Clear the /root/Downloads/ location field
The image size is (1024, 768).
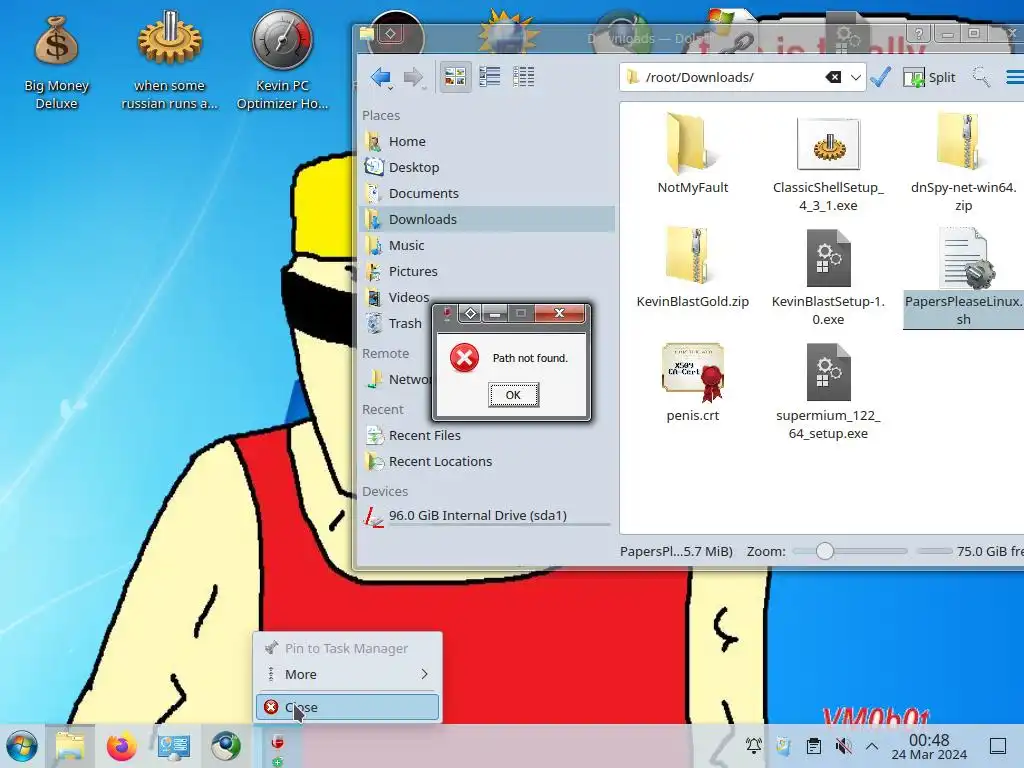833,77
